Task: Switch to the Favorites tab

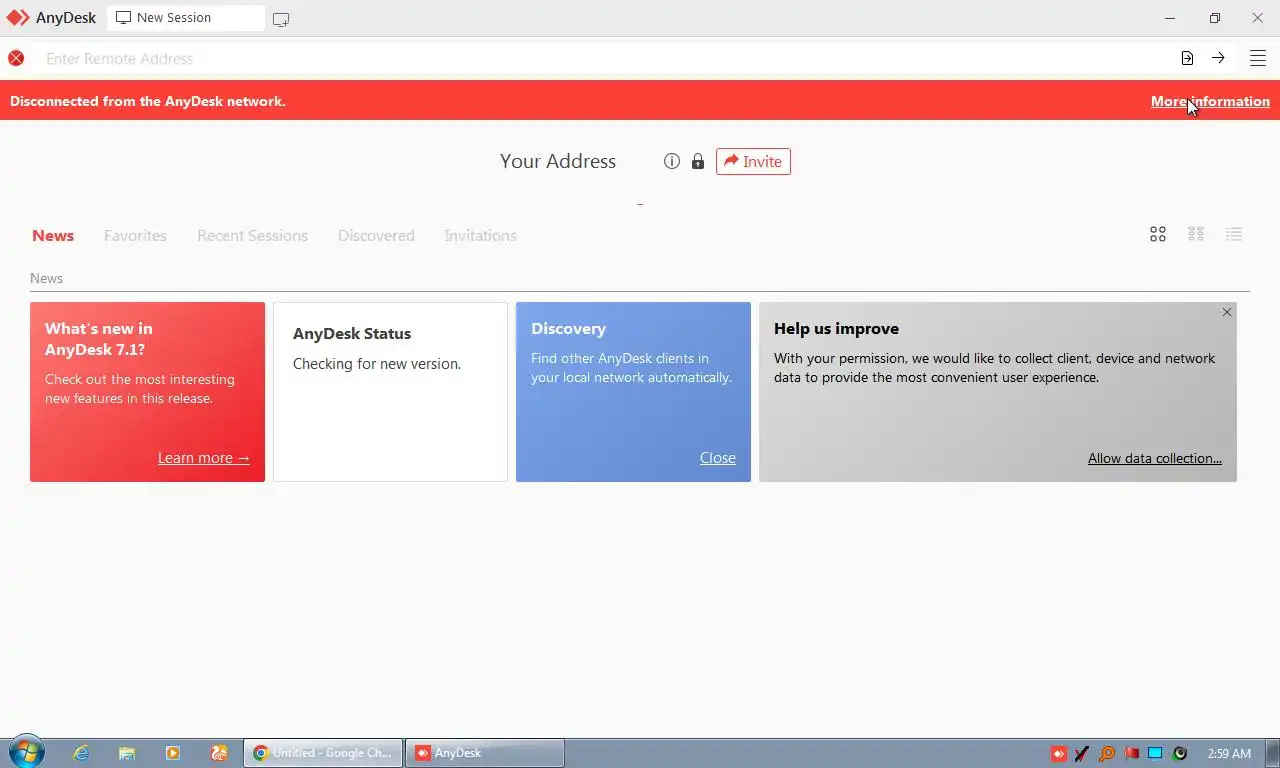Action: point(135,236)
